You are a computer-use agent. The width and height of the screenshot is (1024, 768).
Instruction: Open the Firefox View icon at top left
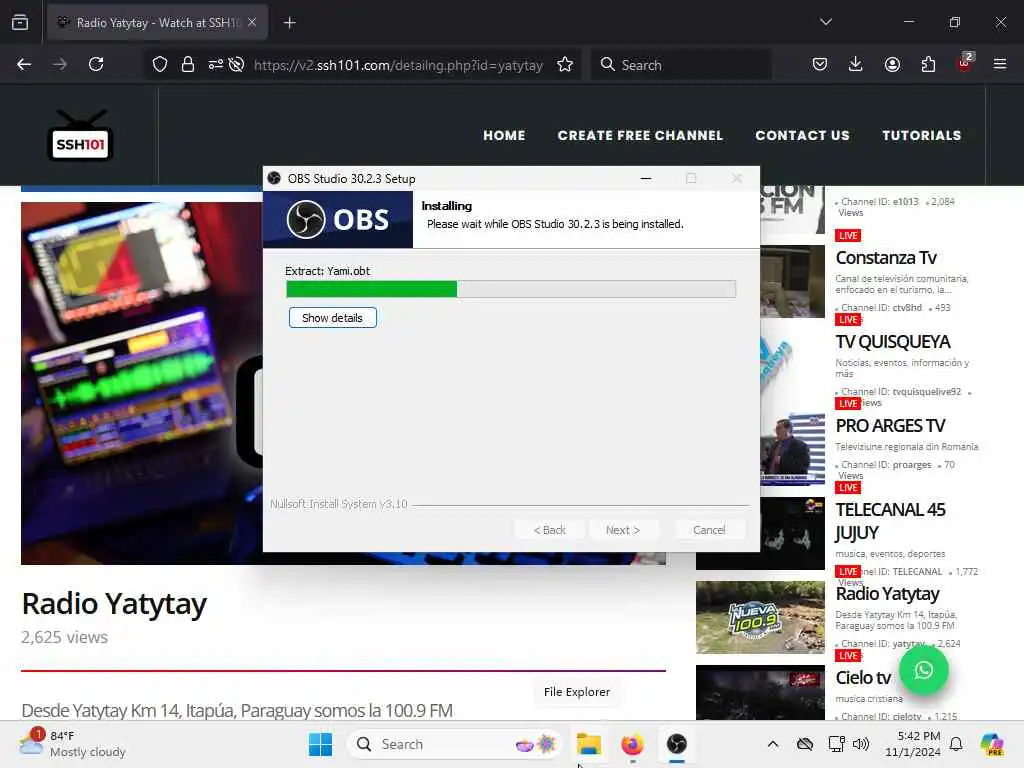coord(20,22)
